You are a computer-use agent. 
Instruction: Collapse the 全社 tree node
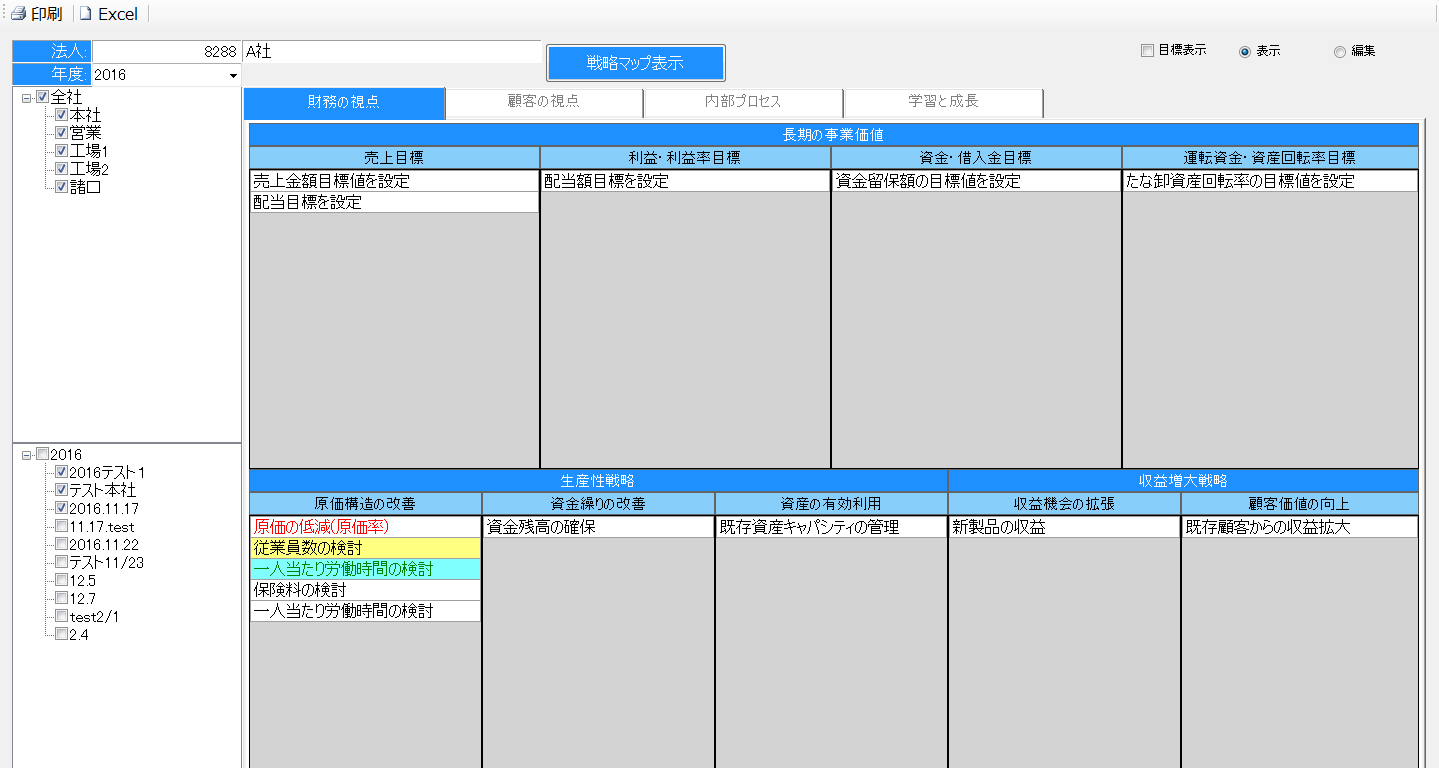27,98
